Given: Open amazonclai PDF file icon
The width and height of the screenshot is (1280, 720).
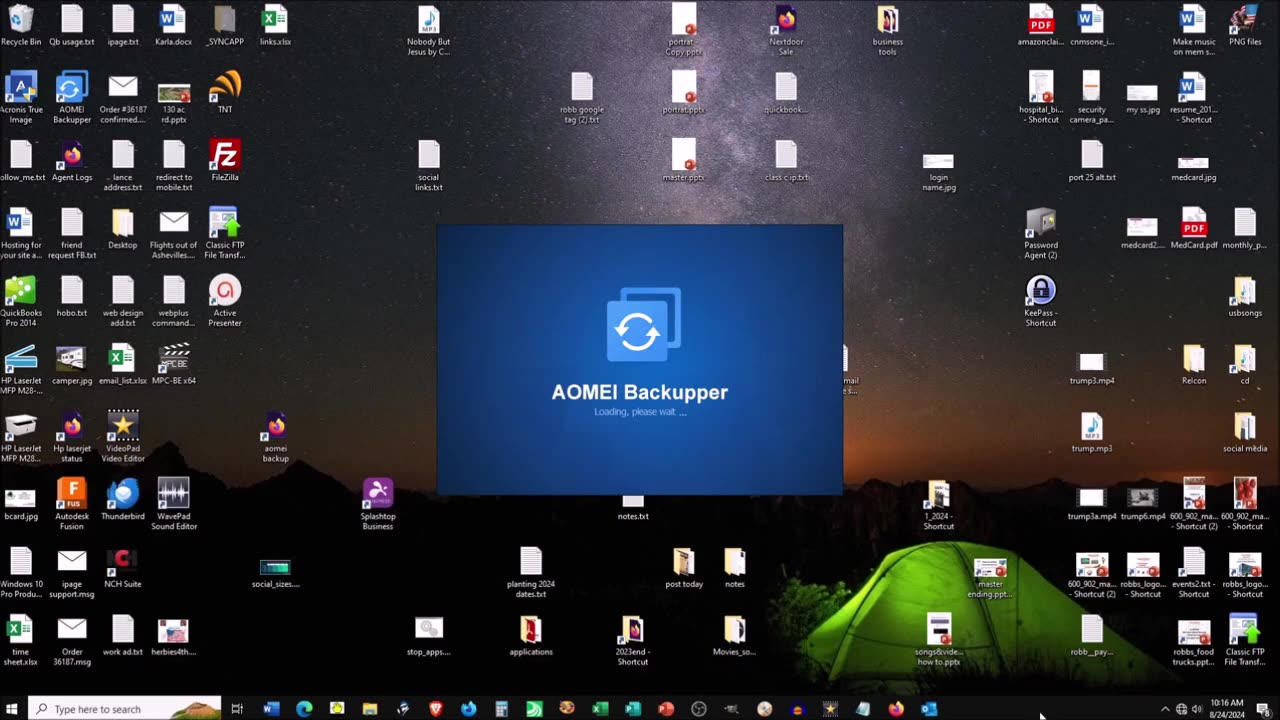Looking at the screenshot, I should coord(1041,26).
